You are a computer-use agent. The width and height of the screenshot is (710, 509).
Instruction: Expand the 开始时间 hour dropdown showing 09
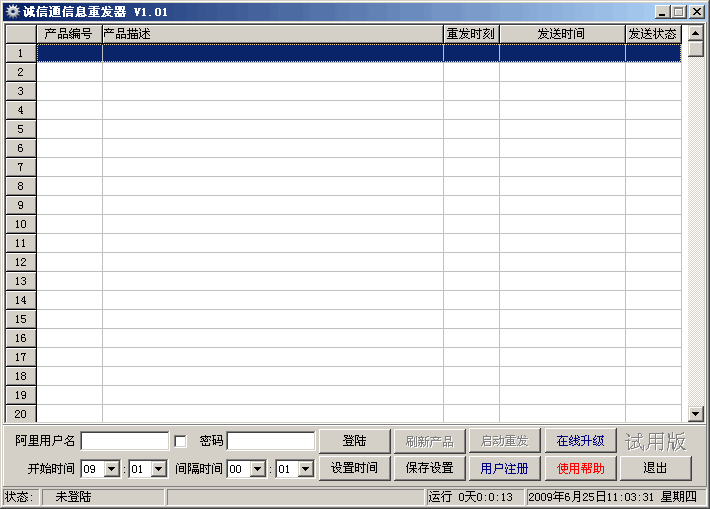(111, 469)
